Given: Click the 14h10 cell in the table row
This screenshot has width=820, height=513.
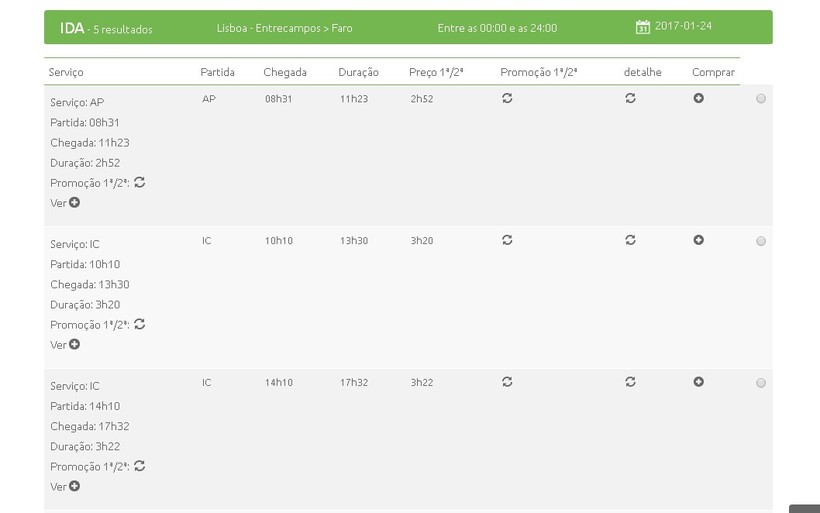Looking at the screenshot, I should click(x=278, y=382).
